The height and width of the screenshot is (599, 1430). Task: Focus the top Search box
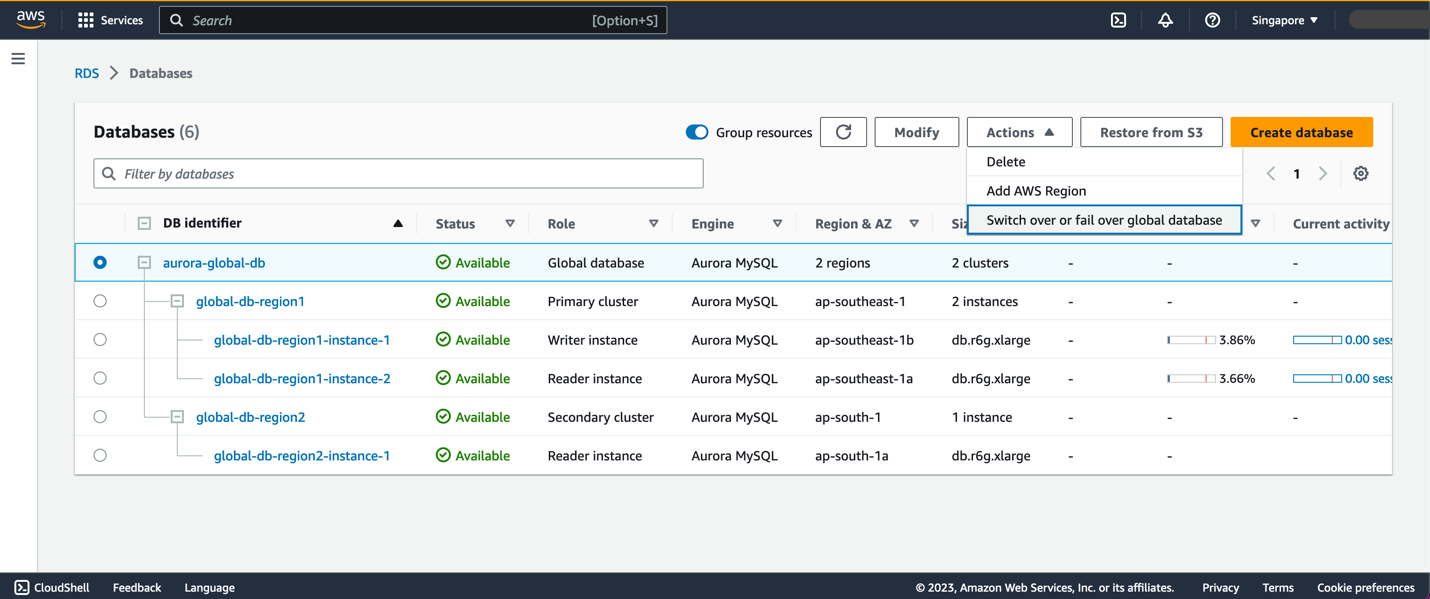[413, 20]
